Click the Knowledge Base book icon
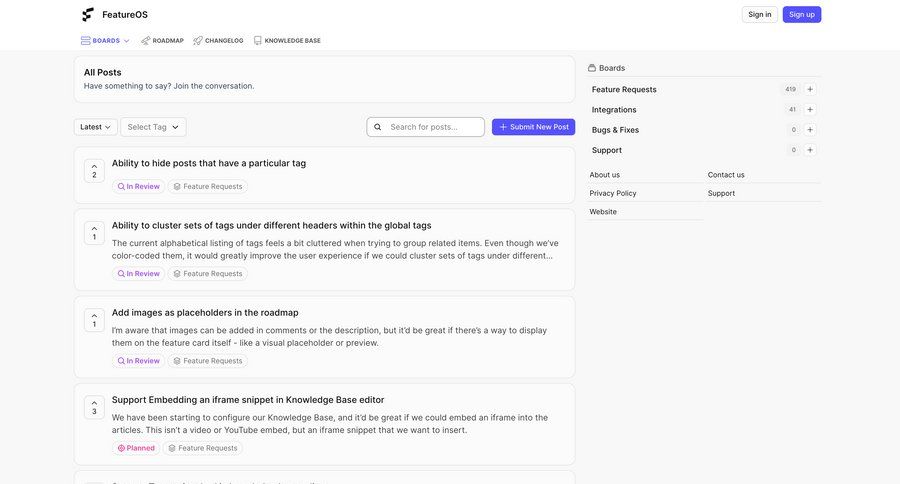The height and width of the screenshot is (484, 900). tap(258, 41)
